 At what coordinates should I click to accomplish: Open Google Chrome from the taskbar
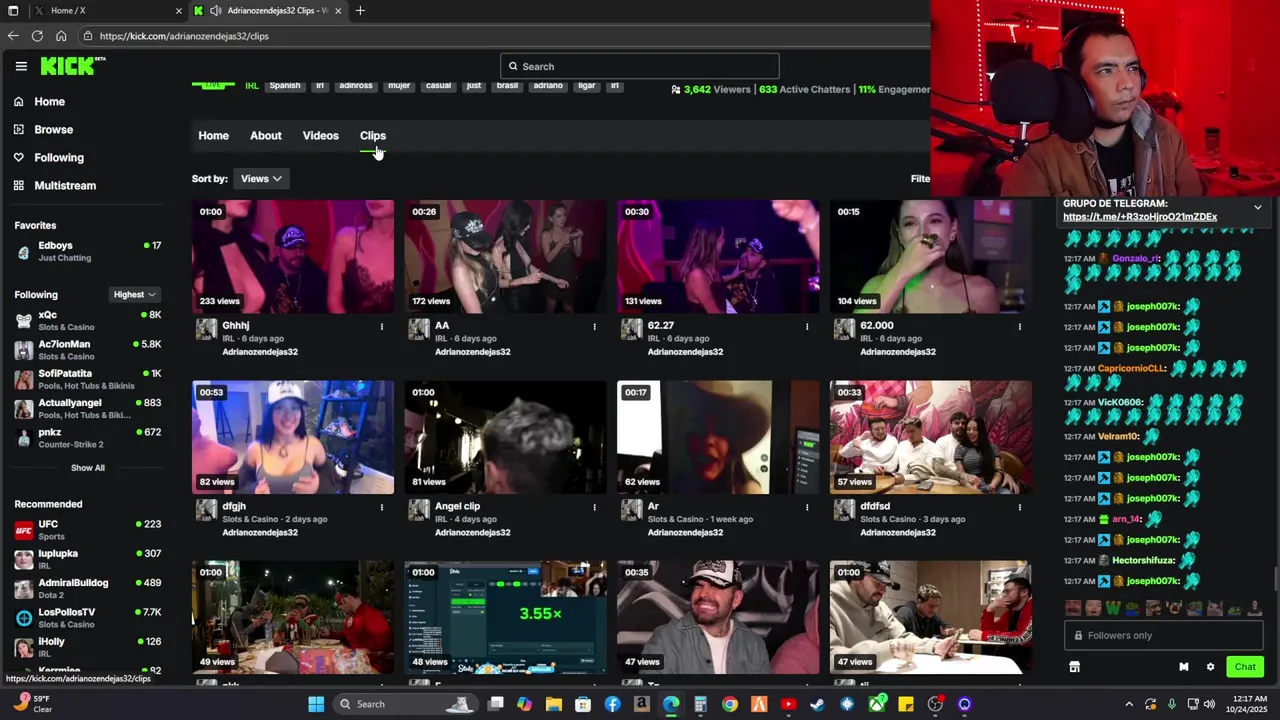coord(730,704)
